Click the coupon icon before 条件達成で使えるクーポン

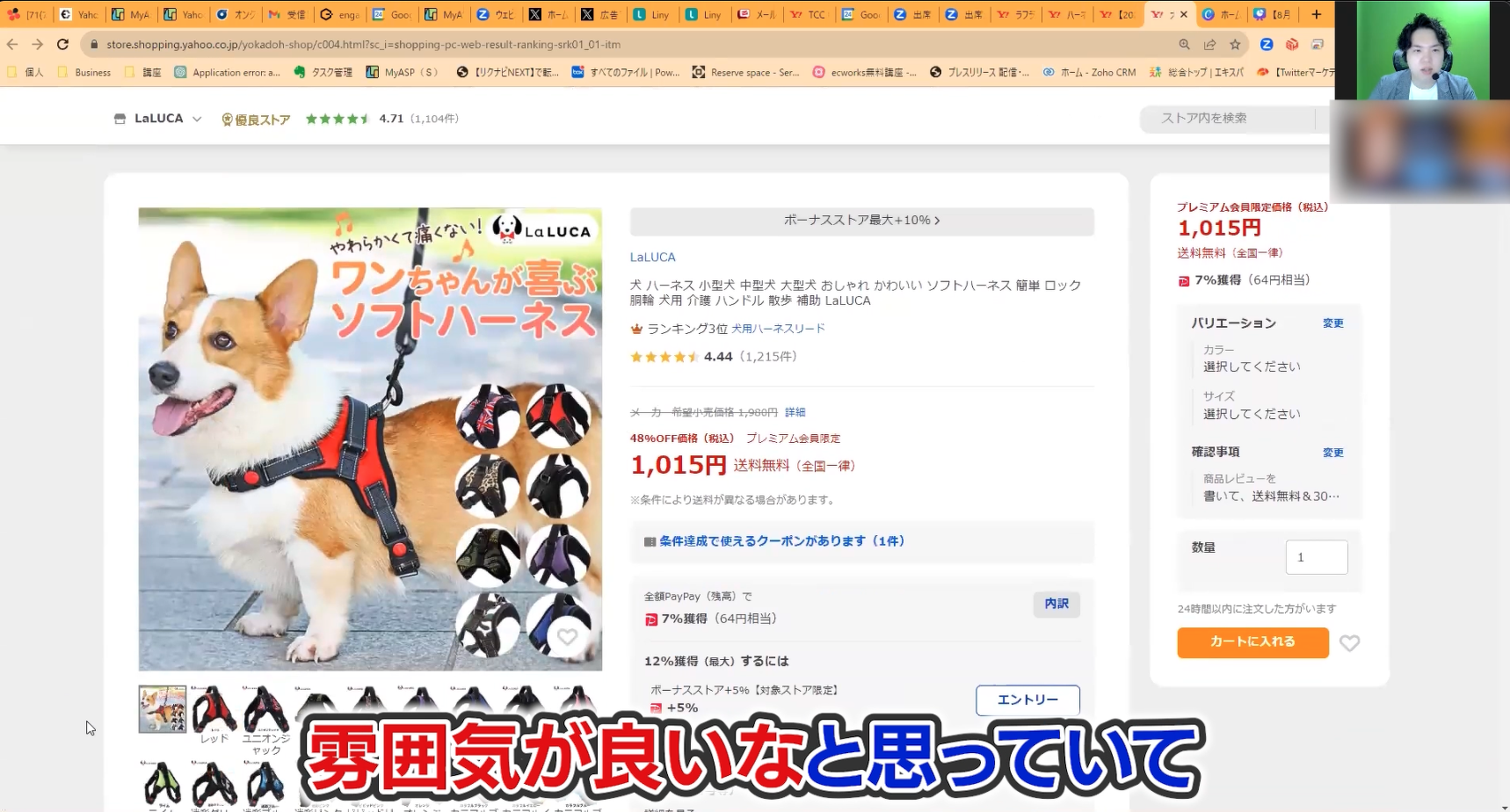pyautogui.click(x=650, y=541)
